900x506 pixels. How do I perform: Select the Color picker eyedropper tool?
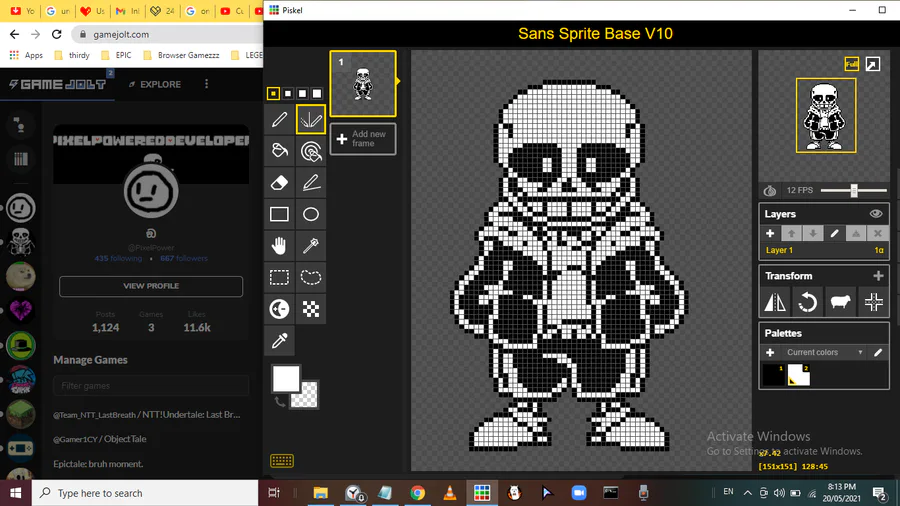[280, 340]
